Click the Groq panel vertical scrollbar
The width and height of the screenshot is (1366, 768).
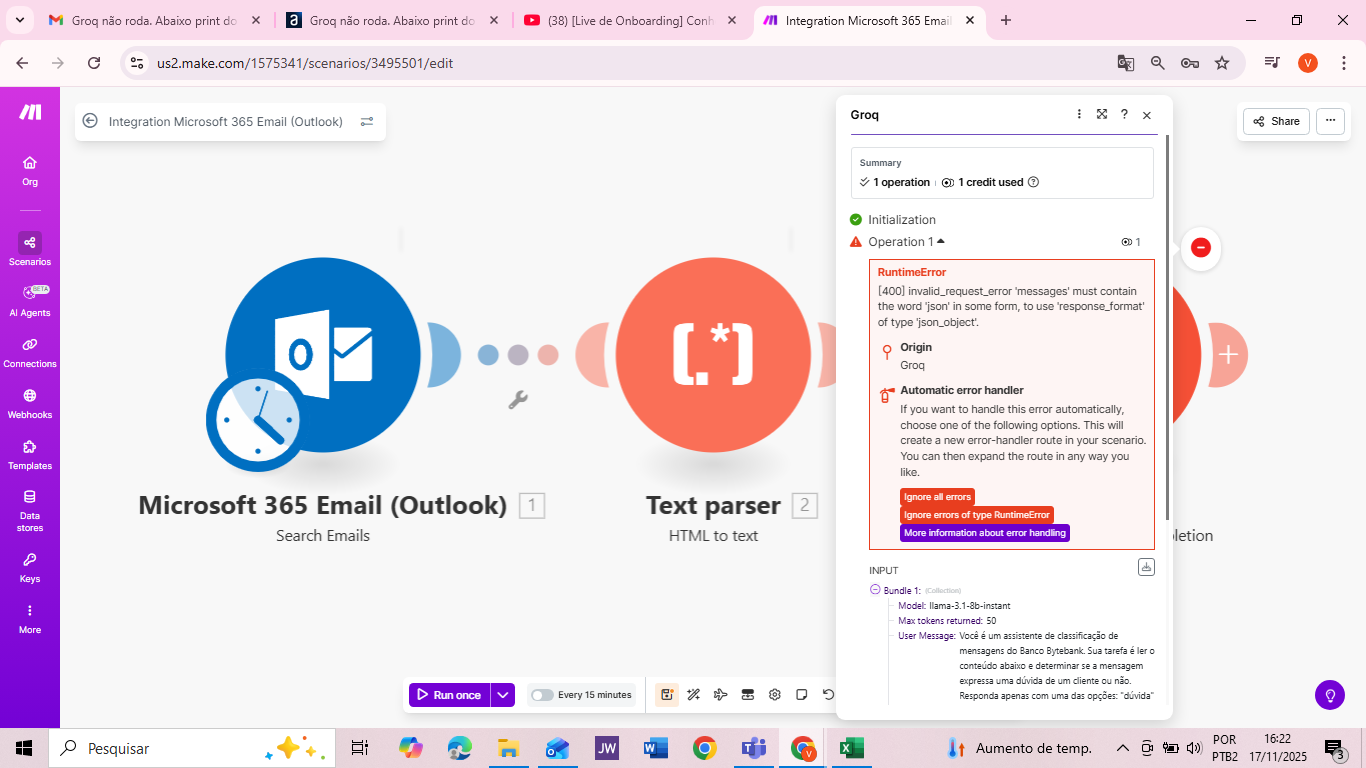point(1166,328)
